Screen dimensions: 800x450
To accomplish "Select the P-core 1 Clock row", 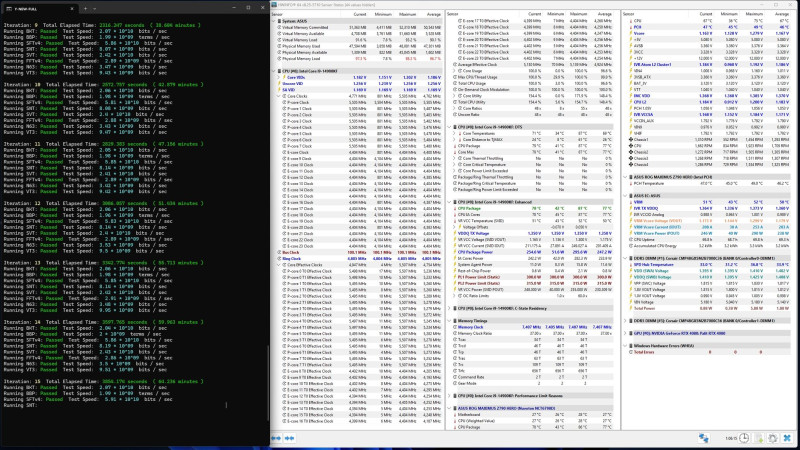I will pos(358,109).
